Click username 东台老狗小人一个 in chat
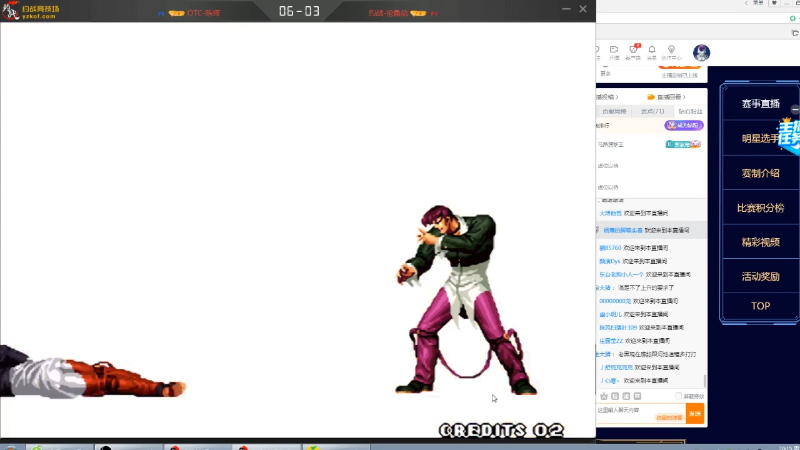This screenshot has height=450, width=800. (621, 274)
